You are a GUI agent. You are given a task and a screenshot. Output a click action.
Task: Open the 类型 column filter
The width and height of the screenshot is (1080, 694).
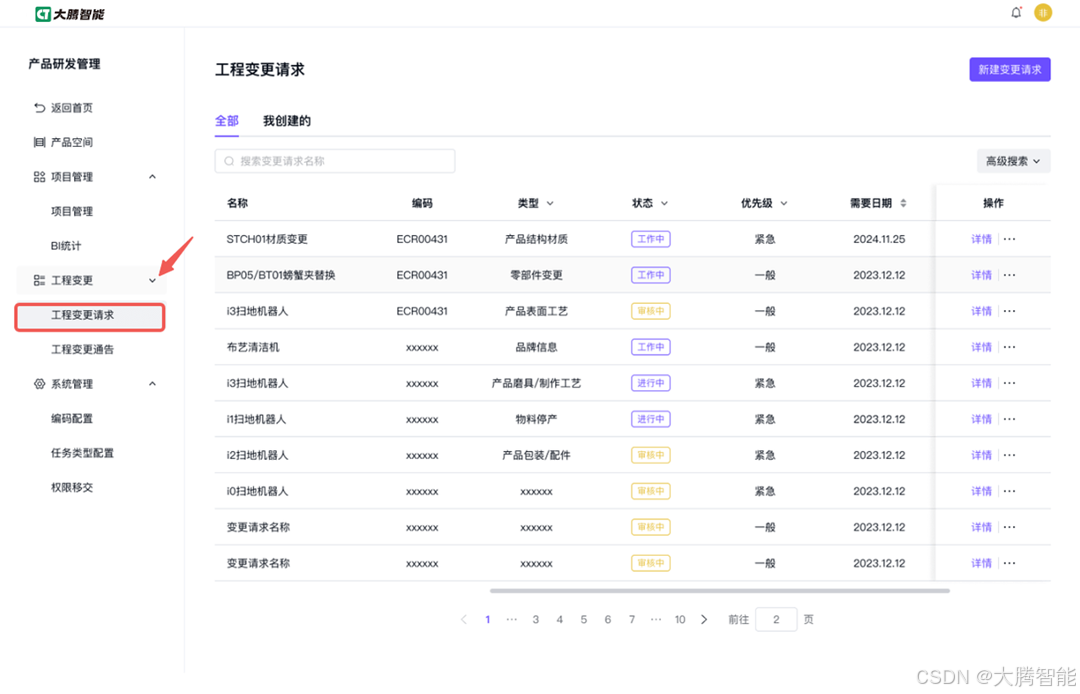(x=550, y=203)
